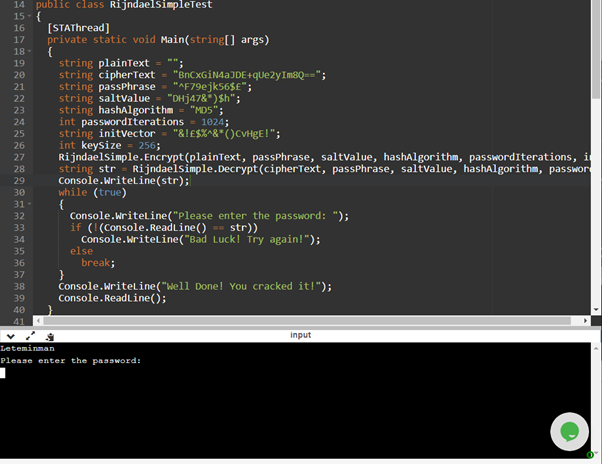Click the "Well Done! You cracked it!" string
This screenshot has height=464, width=602.
point(241,287)
